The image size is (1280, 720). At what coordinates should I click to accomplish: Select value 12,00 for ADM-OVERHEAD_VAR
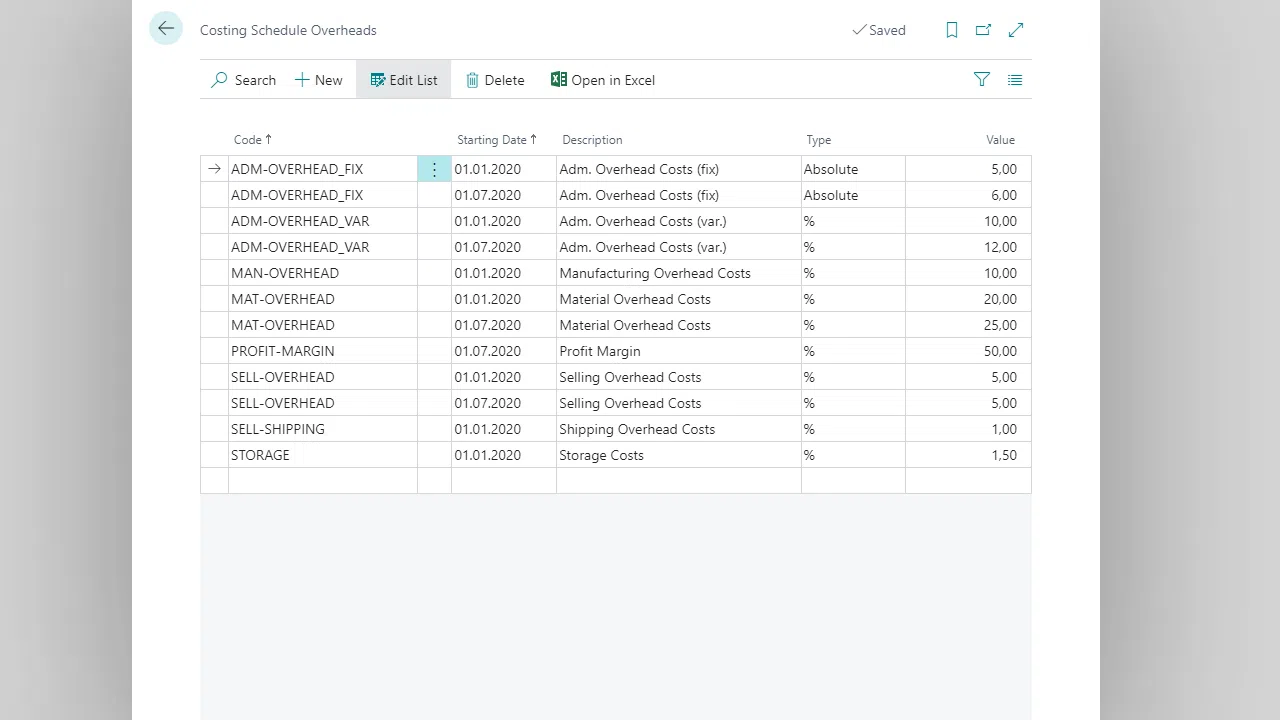[x=968, y=247]
